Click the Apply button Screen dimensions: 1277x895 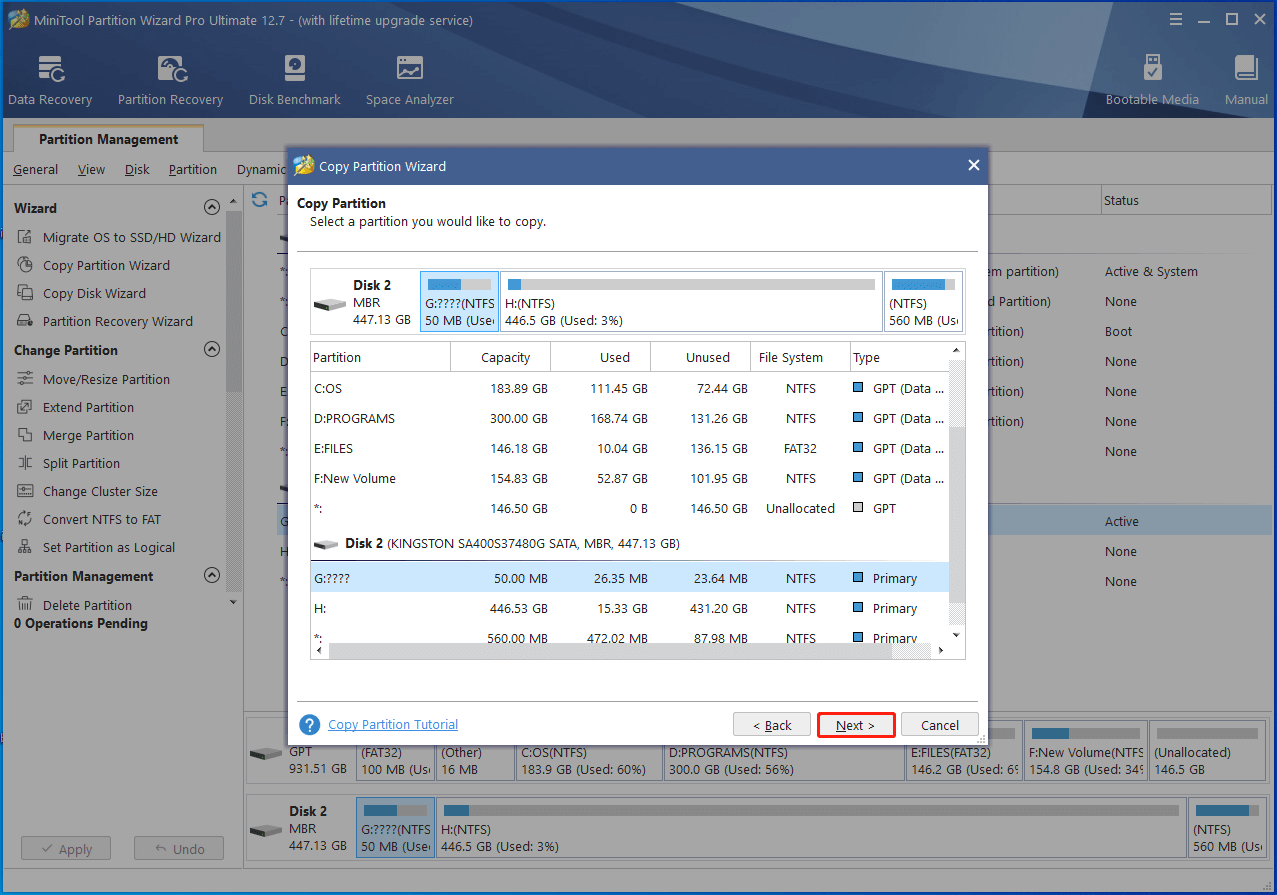66,849
